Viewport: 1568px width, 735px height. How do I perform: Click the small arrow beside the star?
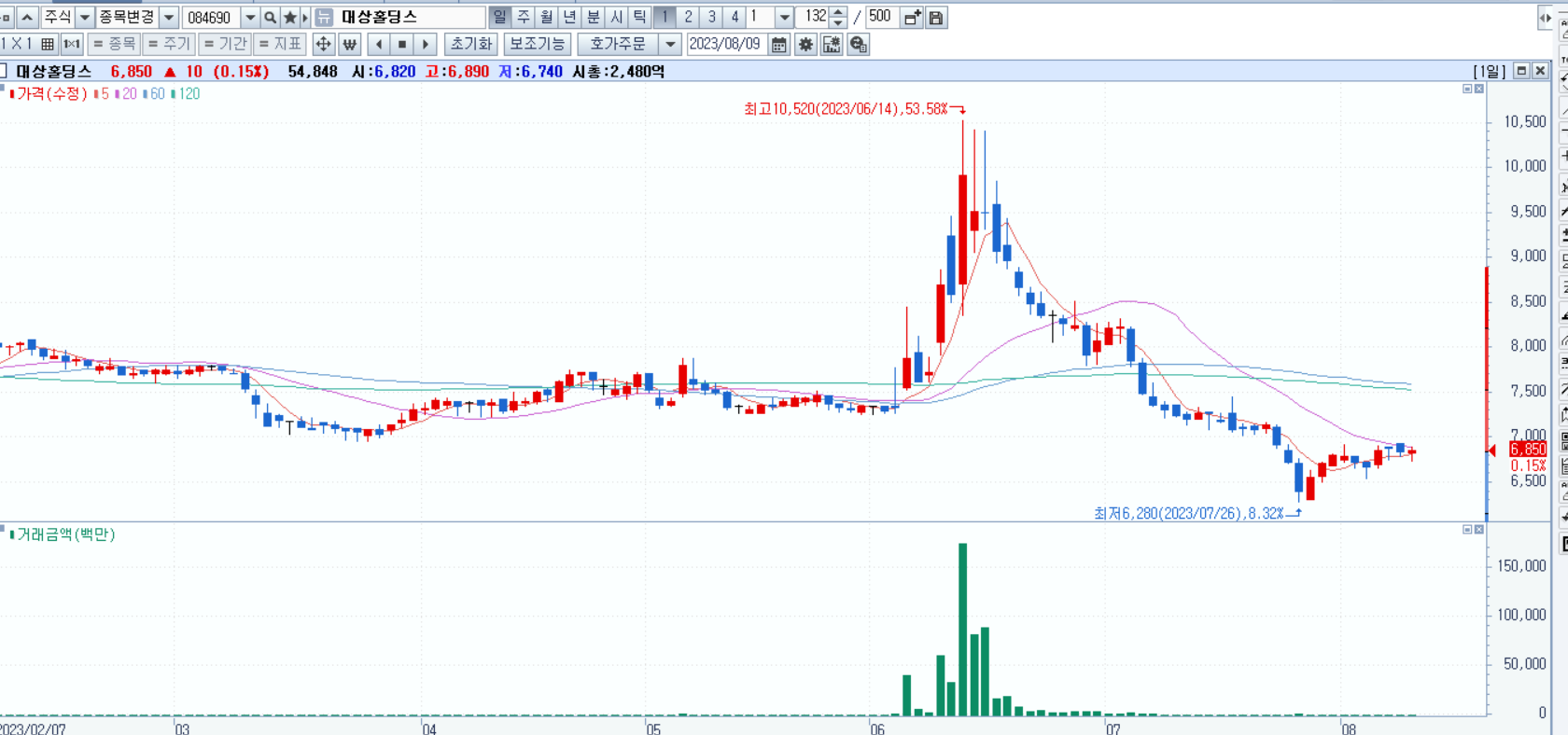pos(304,17)
